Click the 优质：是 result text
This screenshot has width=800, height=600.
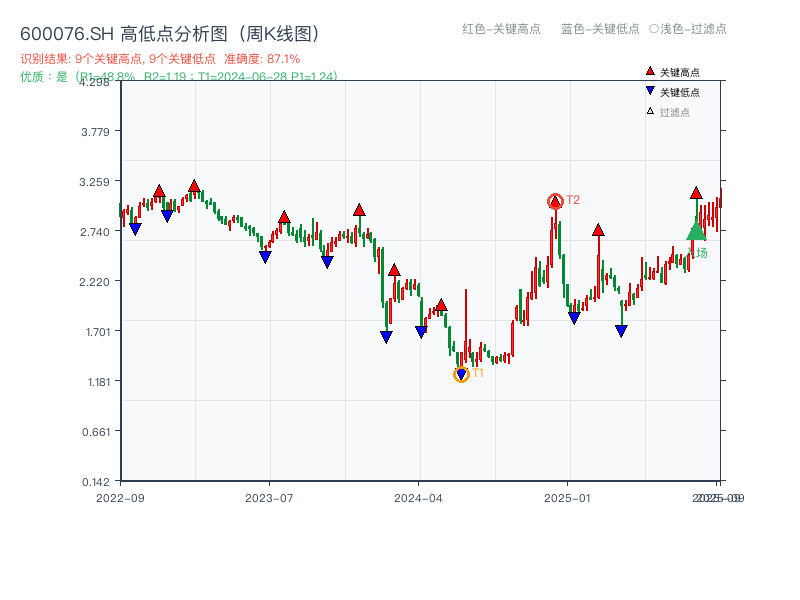coord(41,76)
